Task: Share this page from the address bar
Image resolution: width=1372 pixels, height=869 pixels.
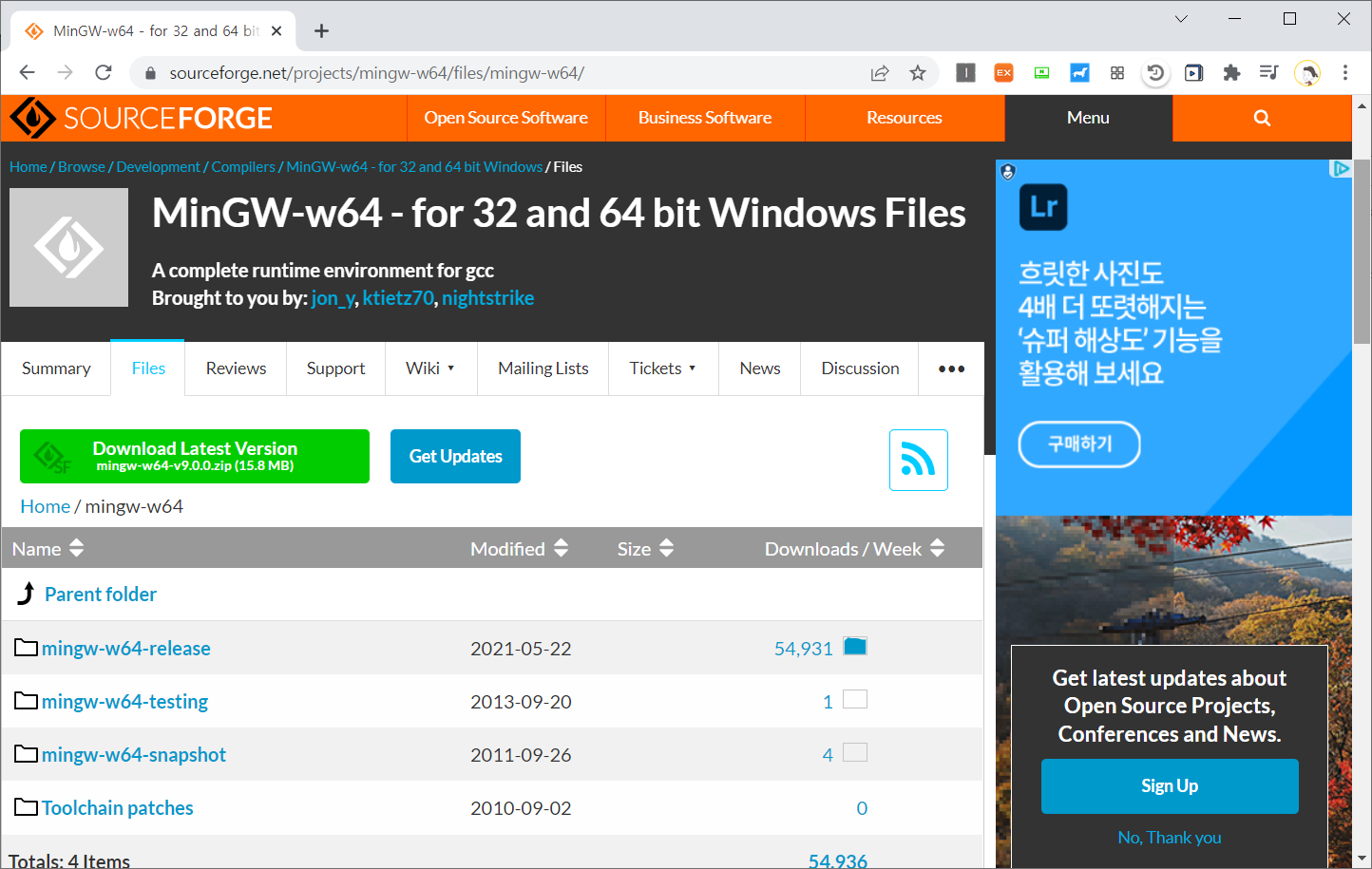Action: tap(880, 72)
